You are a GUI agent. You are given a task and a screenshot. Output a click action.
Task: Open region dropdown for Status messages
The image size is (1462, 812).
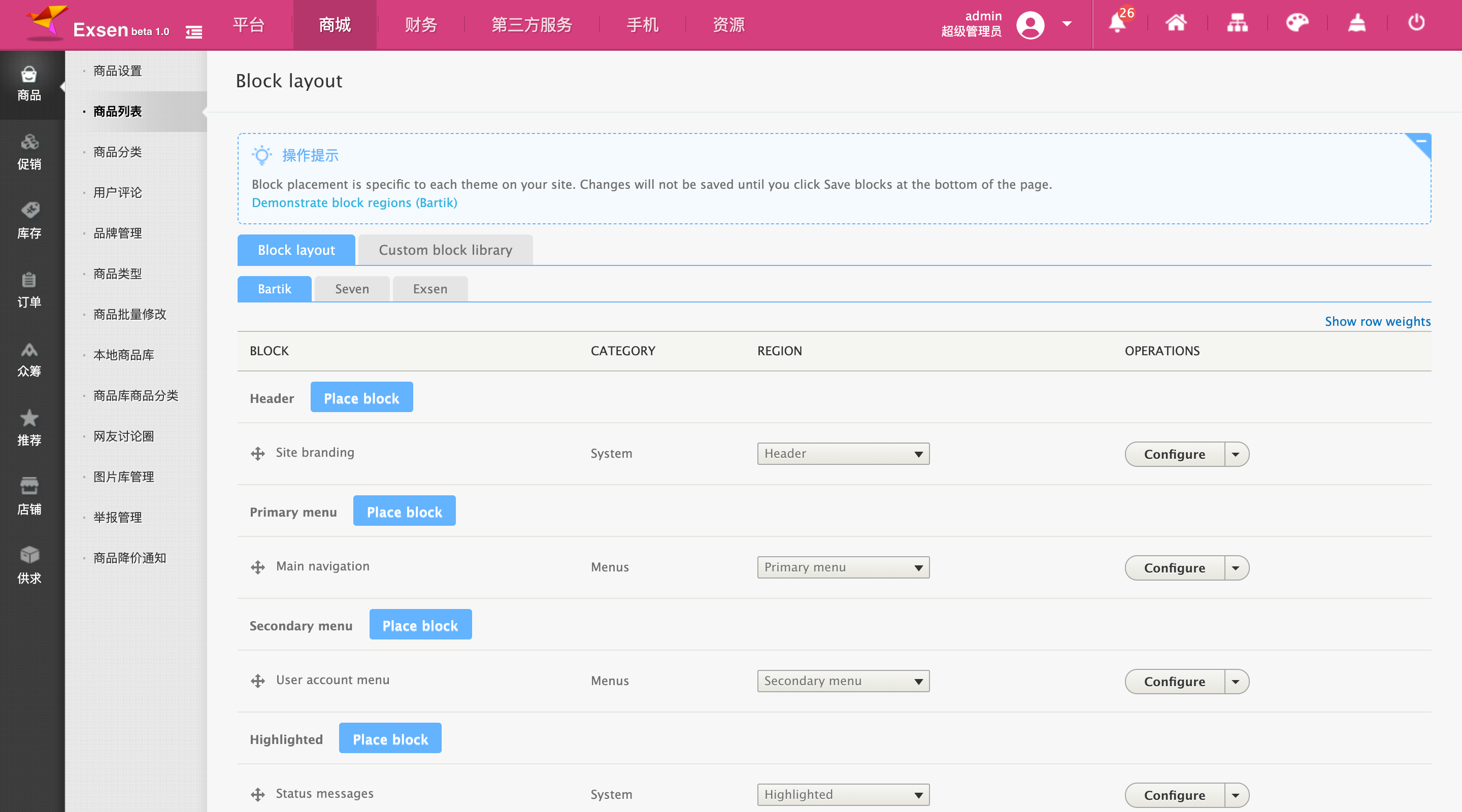click(x=843, y=794)
